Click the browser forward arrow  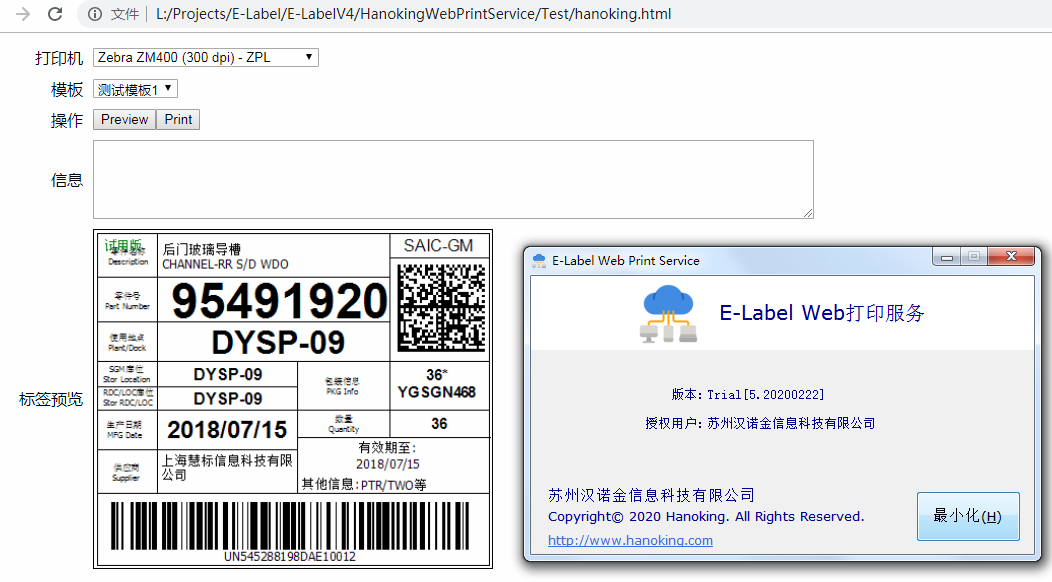[x=23, y=14]
